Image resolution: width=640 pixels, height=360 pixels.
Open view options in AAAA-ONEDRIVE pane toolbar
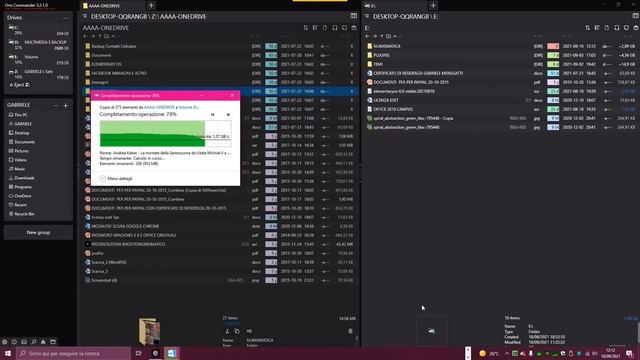(315, 28)
